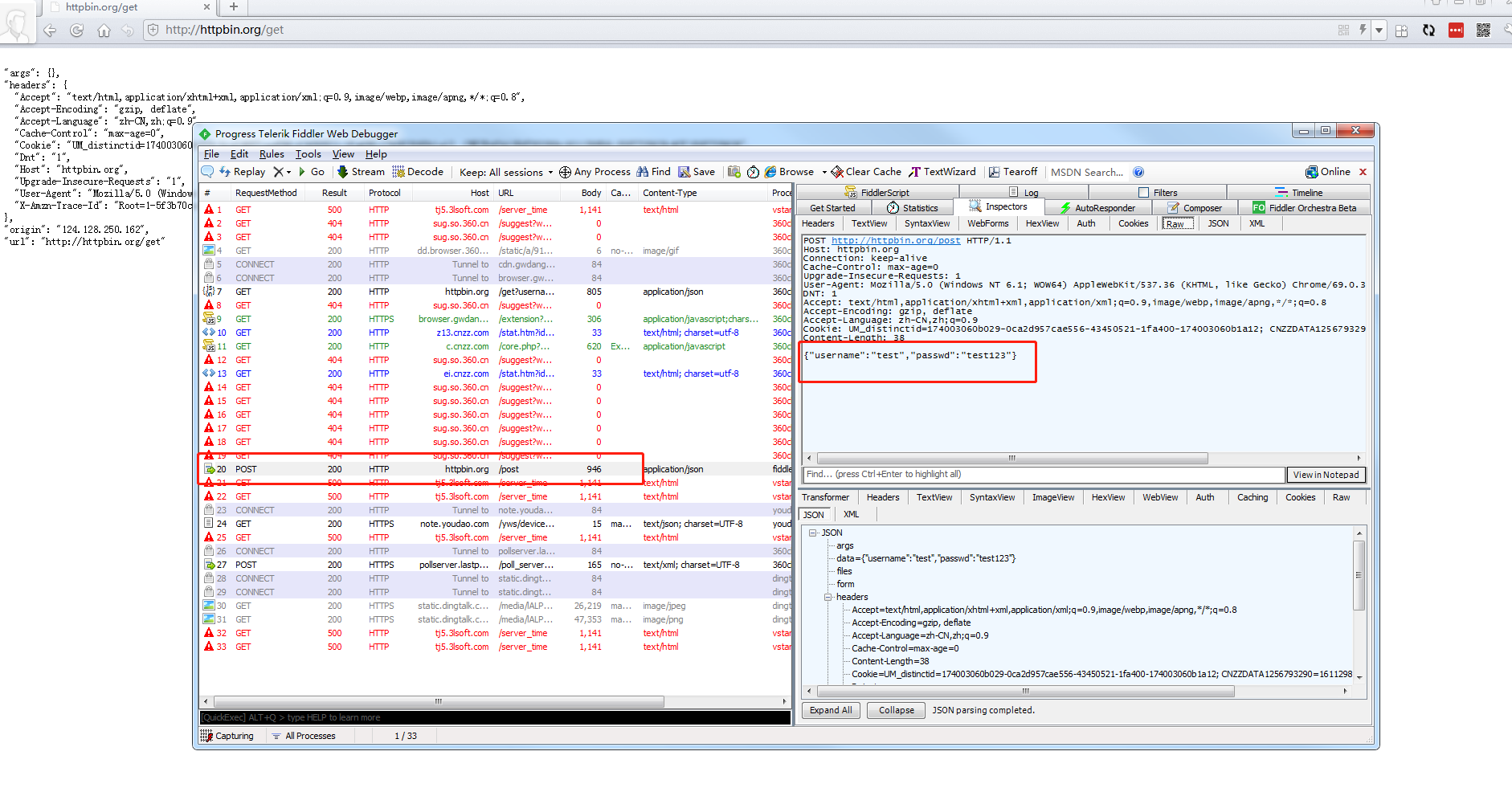This screenshot has width=1512, height=788.
Task: Save sessions using the Save icon
Action: point(697,172)
